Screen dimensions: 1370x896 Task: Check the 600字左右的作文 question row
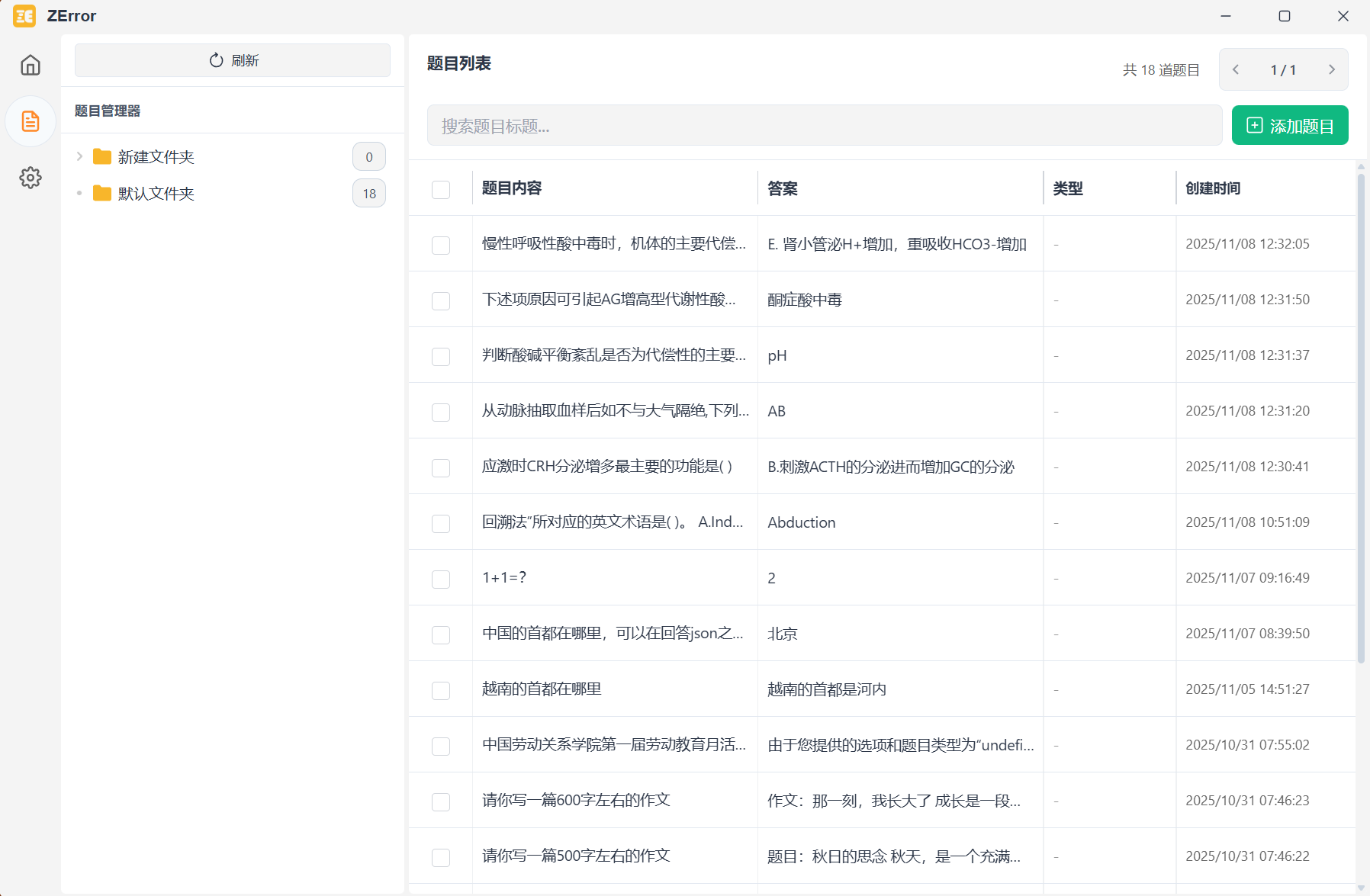click(441, 801)
